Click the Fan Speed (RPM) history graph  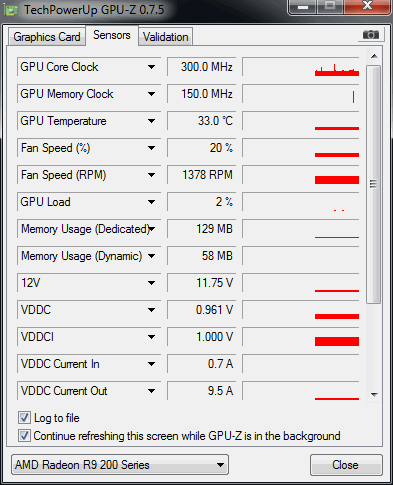[301, 175]
